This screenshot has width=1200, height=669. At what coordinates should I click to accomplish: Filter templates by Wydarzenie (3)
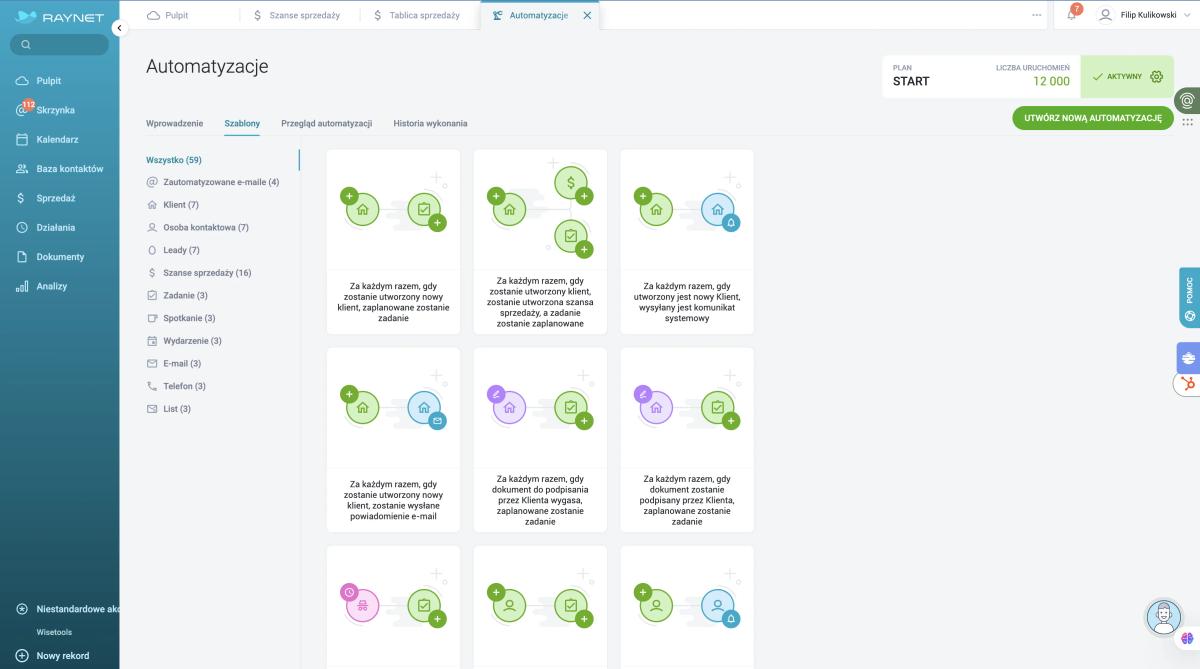[184, 341]
